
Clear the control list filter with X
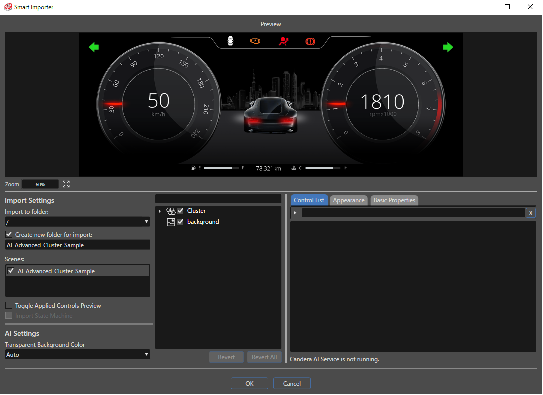point(530,213)
